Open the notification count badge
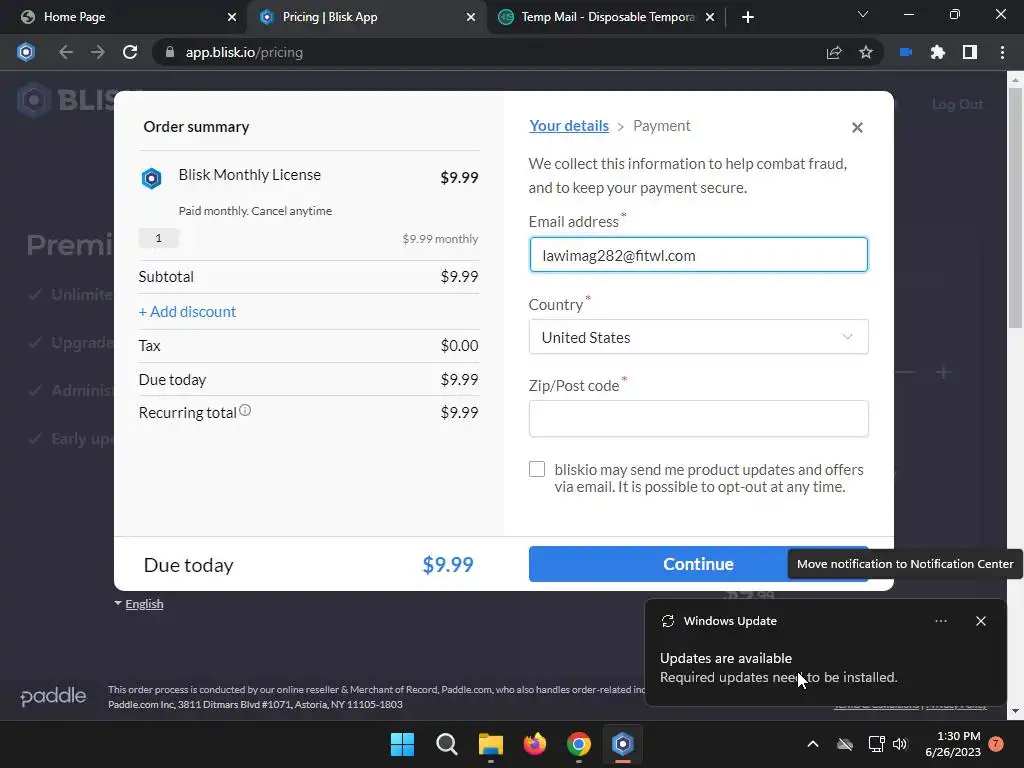Image resolution: width=1024 pixels, height=768 pixels. (996, 744)
